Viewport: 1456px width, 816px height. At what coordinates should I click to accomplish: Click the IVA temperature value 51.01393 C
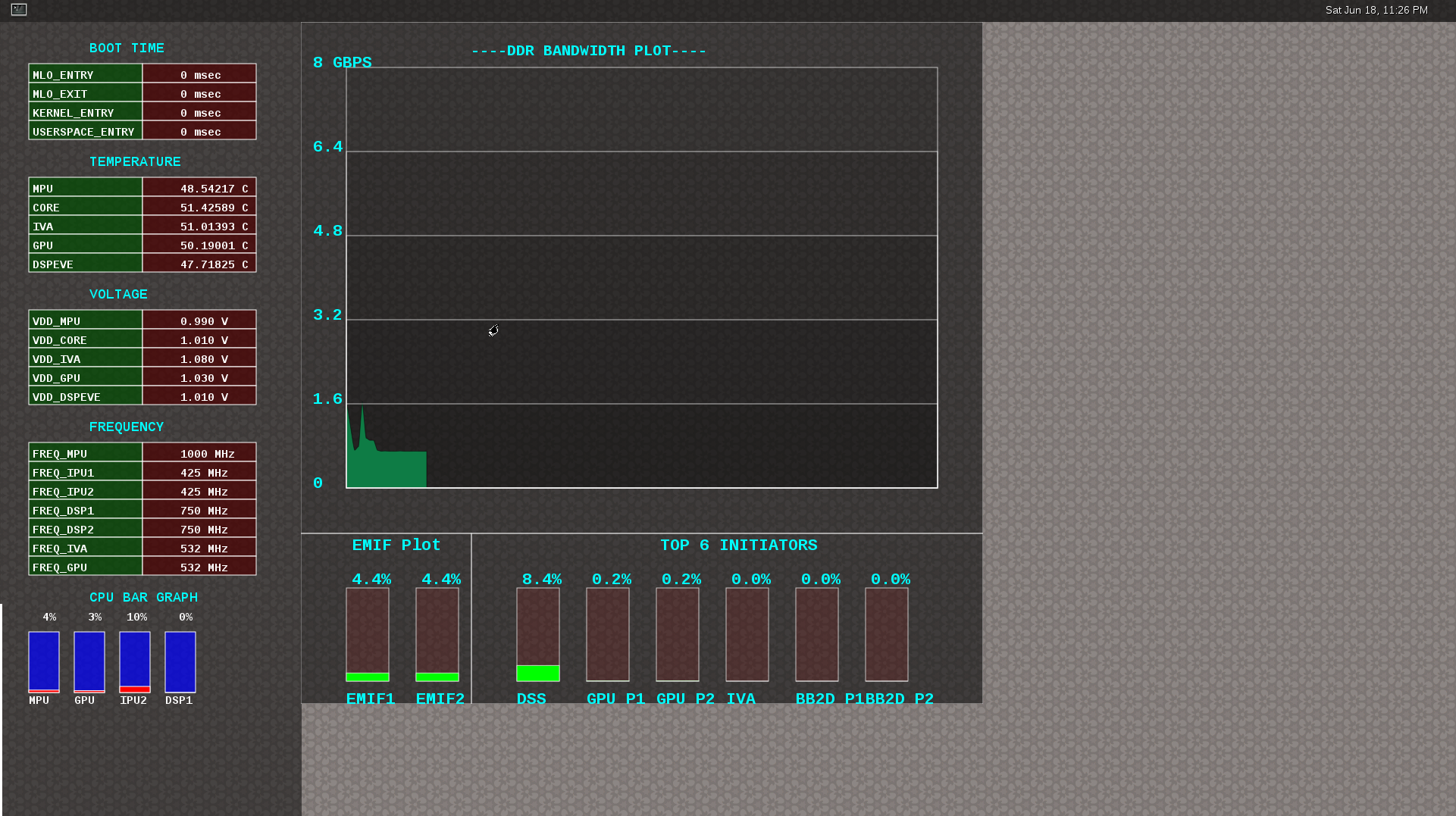click(199, 226)
